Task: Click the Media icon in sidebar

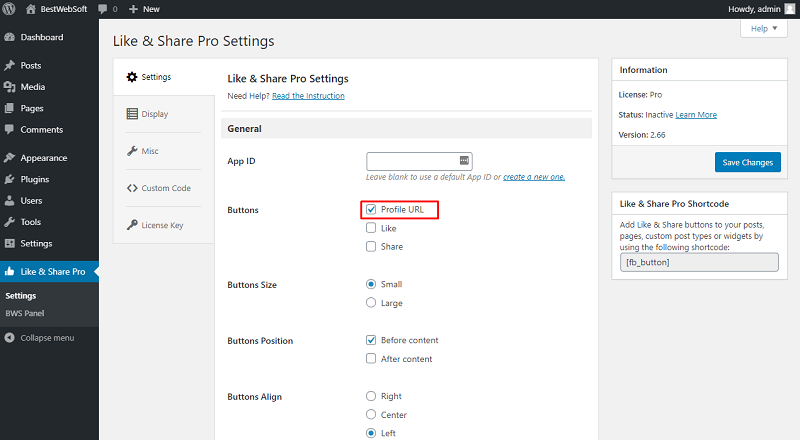Action: click(9, 87)
